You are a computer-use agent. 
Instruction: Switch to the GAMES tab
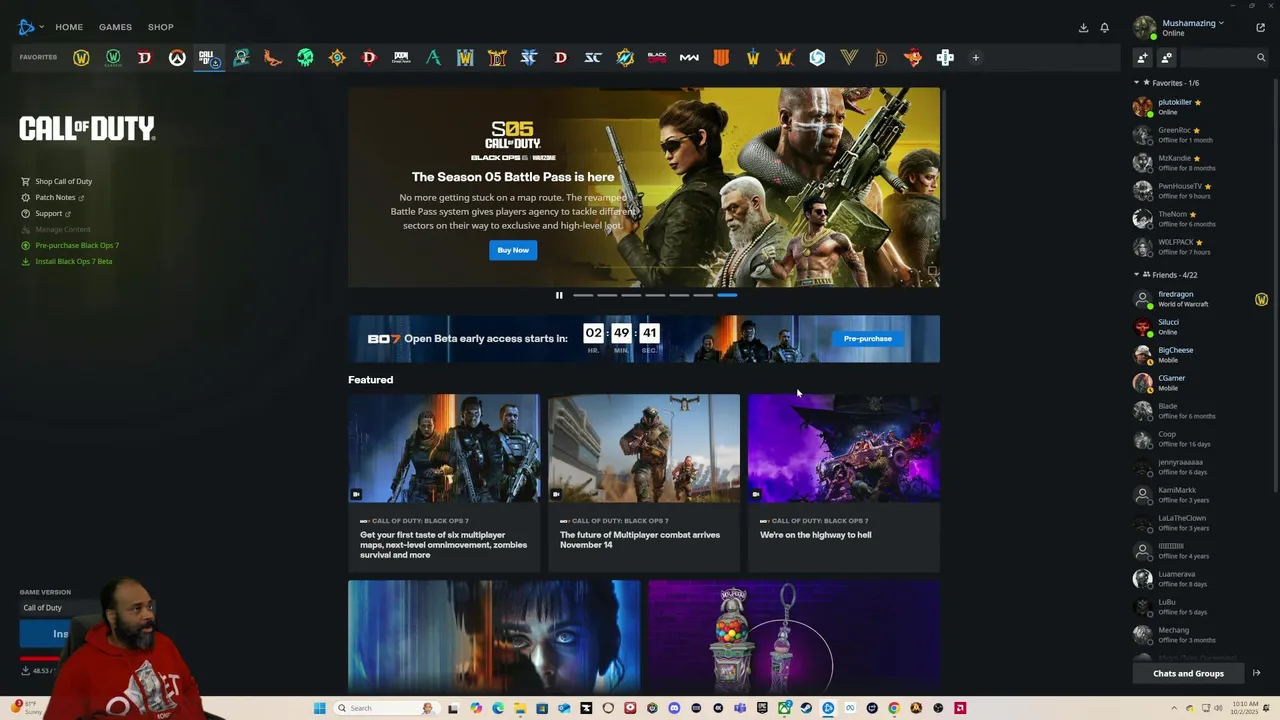click(x=115, y=27)
